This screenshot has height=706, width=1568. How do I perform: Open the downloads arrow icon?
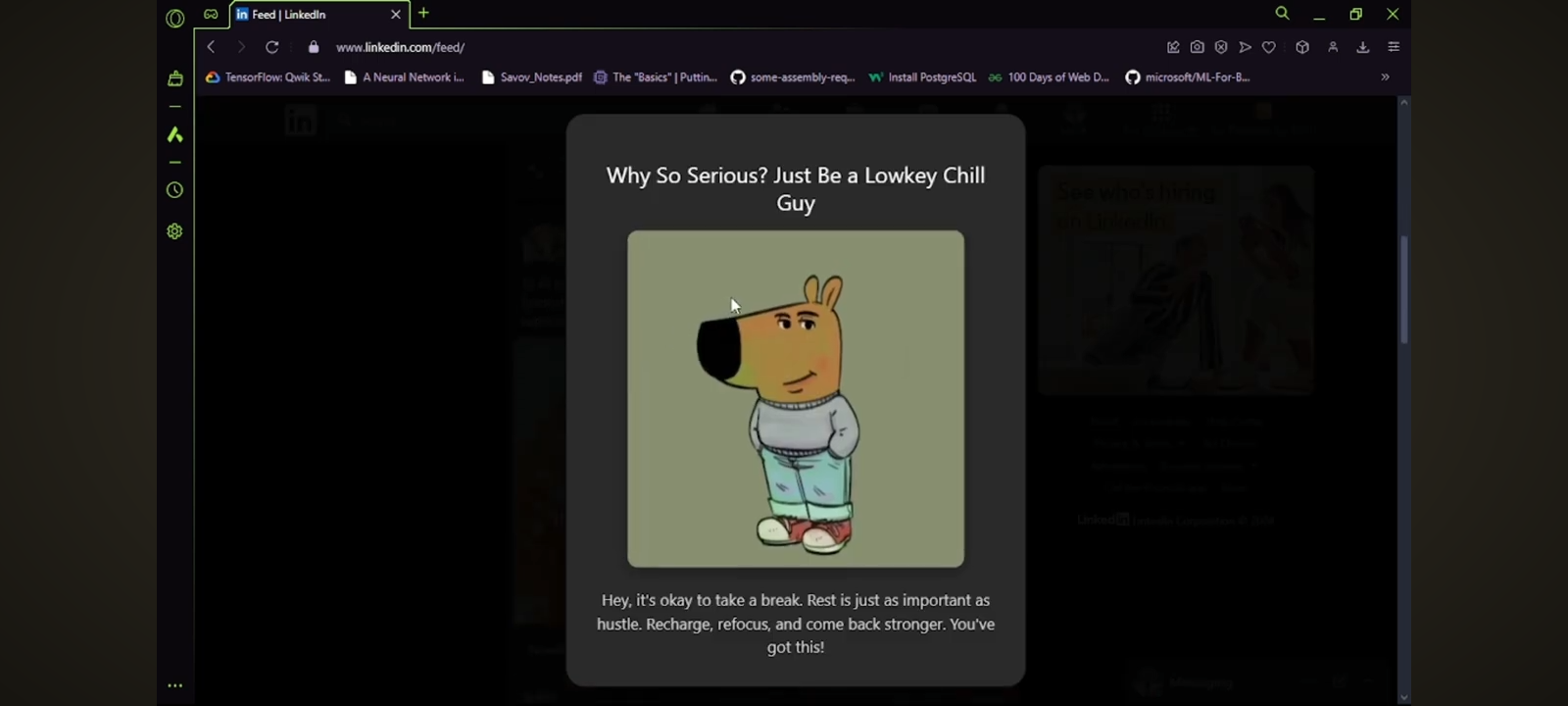tap(1363, 47)
